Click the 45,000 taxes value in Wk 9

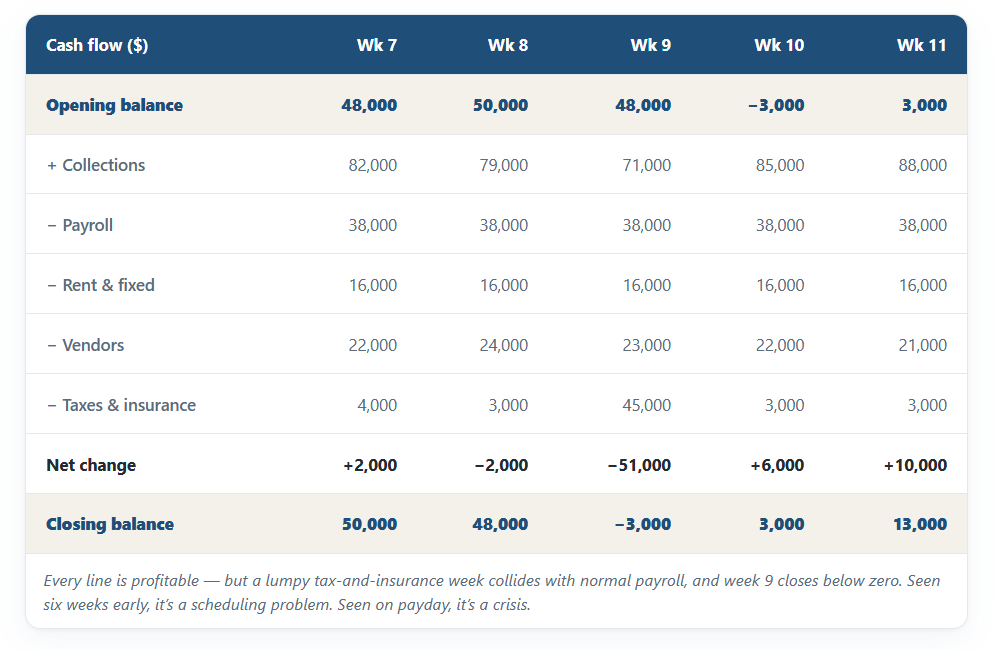pos(646,405)
